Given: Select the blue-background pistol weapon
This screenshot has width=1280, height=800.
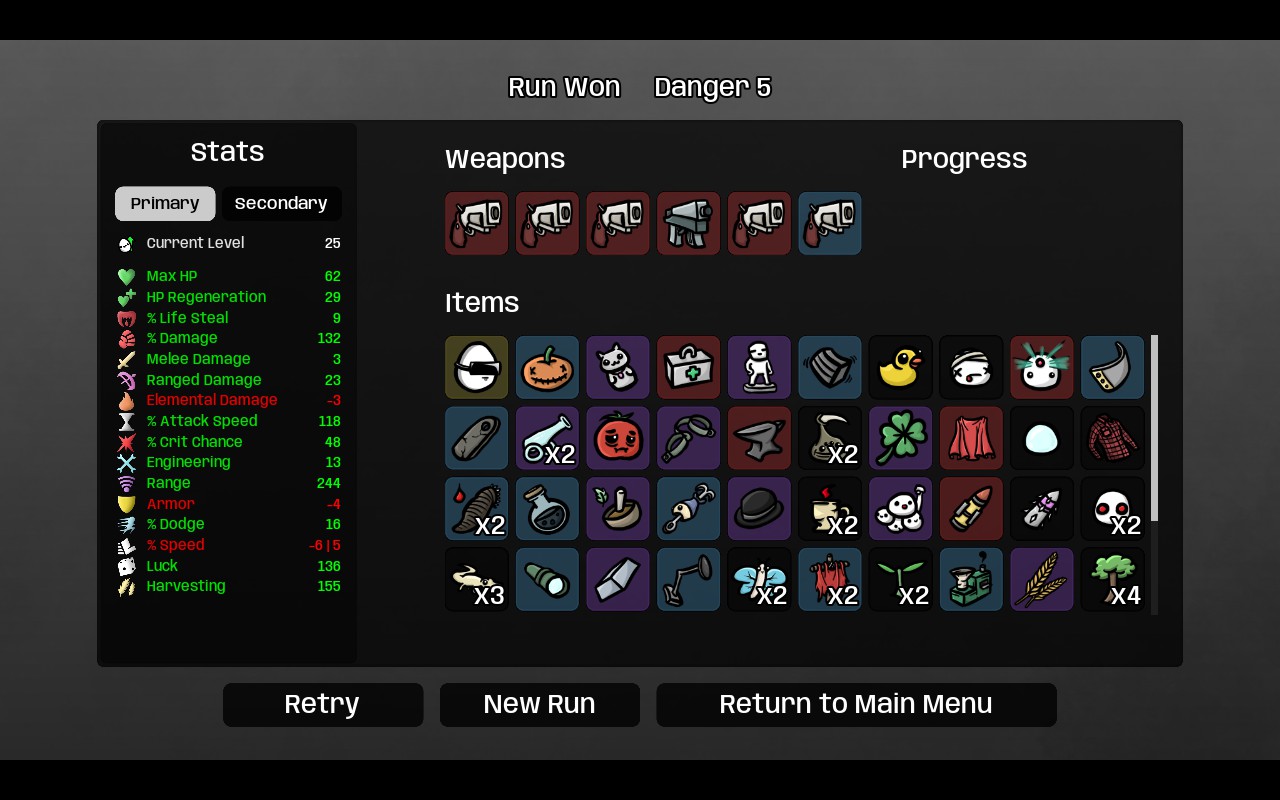Looking at the screenshot, I should click(829, 223).
